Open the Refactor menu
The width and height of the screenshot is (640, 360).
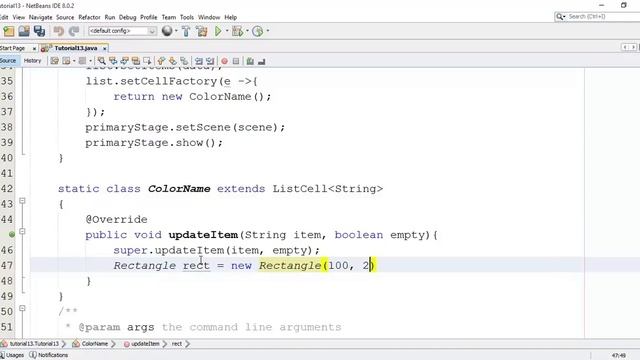[89, 18]
